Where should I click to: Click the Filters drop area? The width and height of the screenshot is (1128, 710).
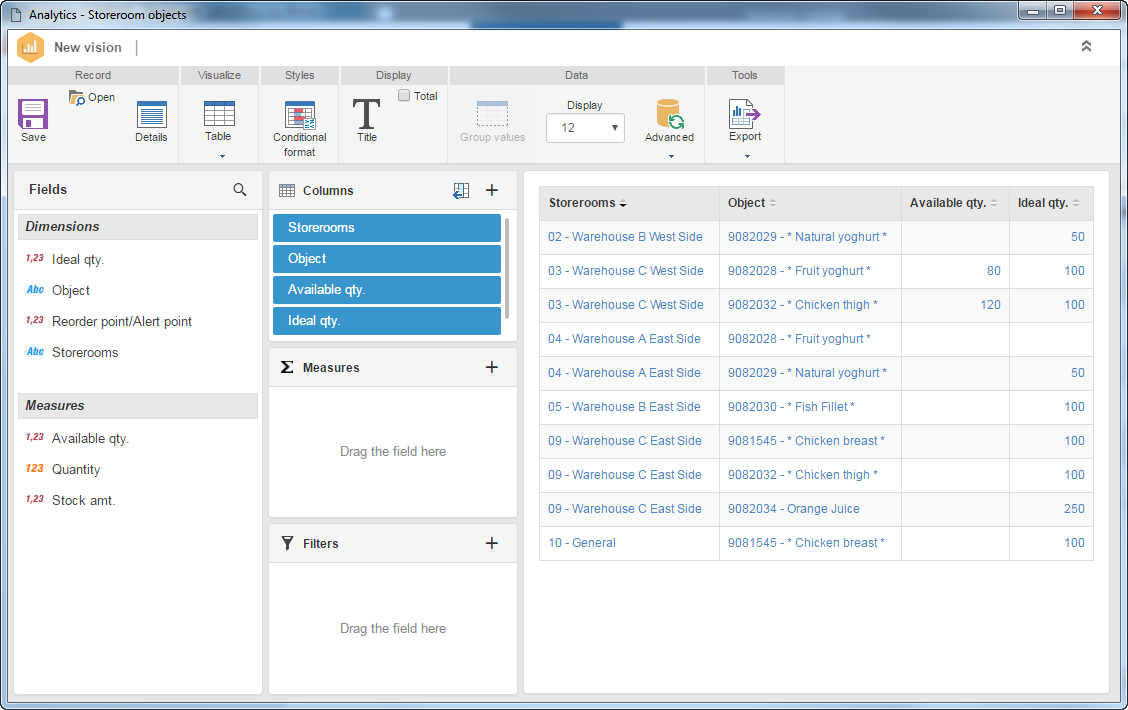[393, 628]
